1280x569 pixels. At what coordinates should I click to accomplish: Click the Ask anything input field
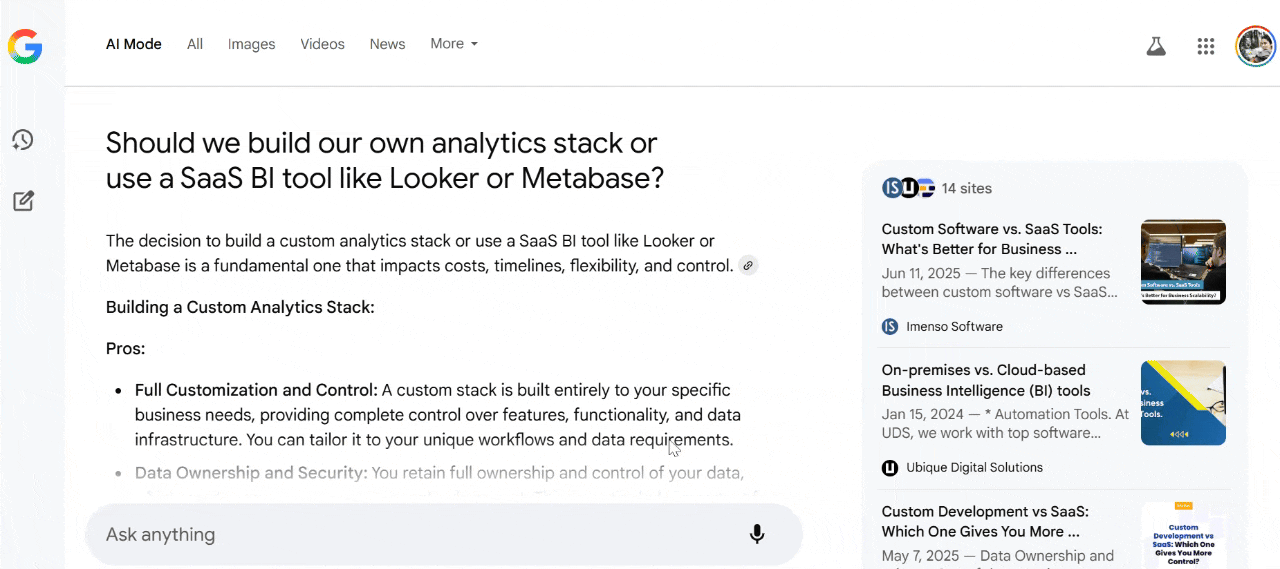point(444,534)
